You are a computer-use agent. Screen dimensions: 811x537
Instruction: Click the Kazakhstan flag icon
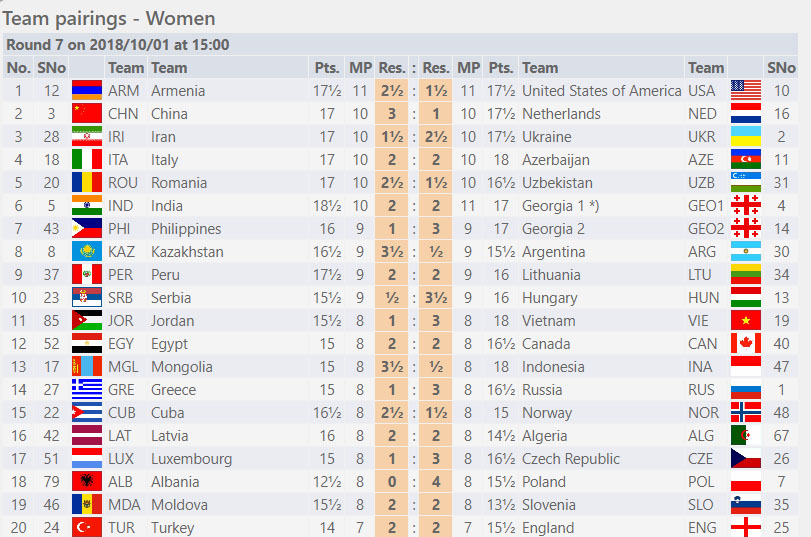click(86, 252)
